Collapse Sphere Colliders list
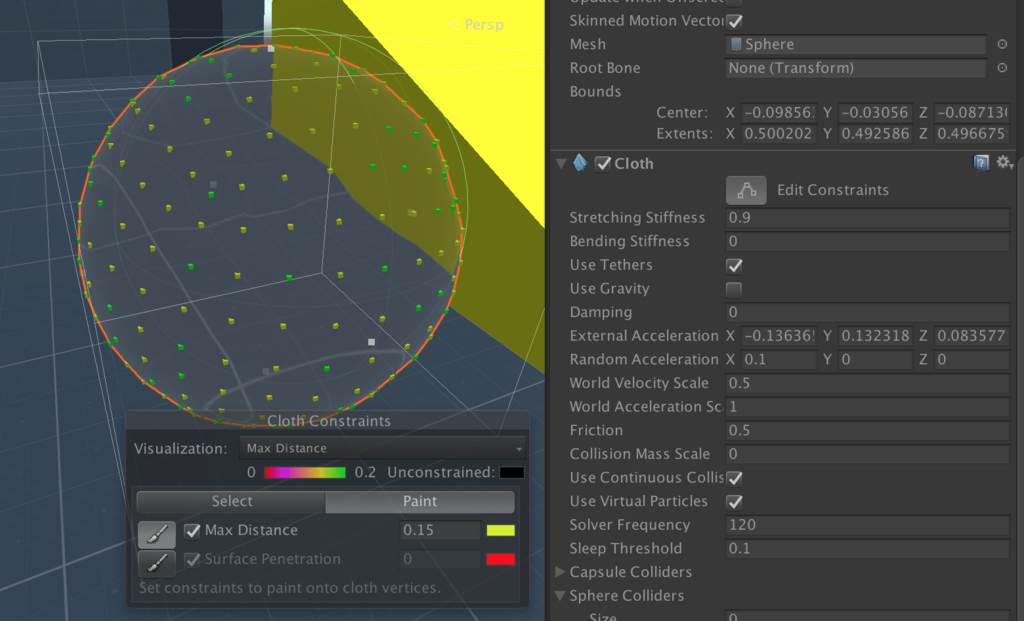Viewport: 1024px width, 621px height. click(560, 596)
